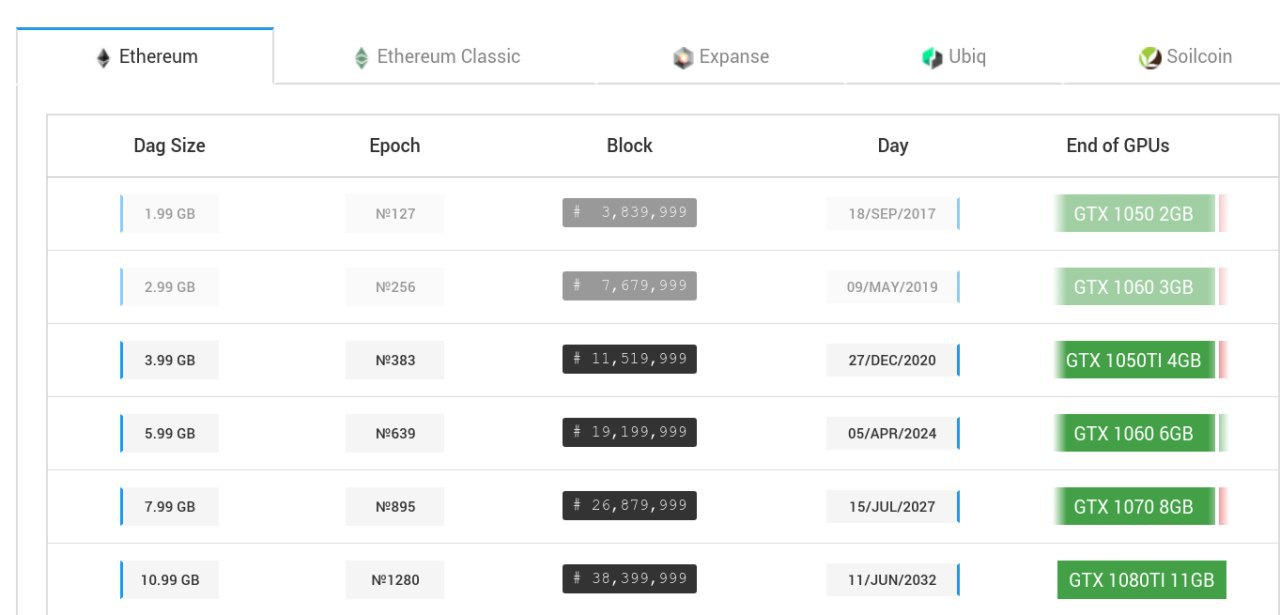Click the Ubiq logo icon
Viewport: 1280px width, 615px height.
tap(932, 58)
